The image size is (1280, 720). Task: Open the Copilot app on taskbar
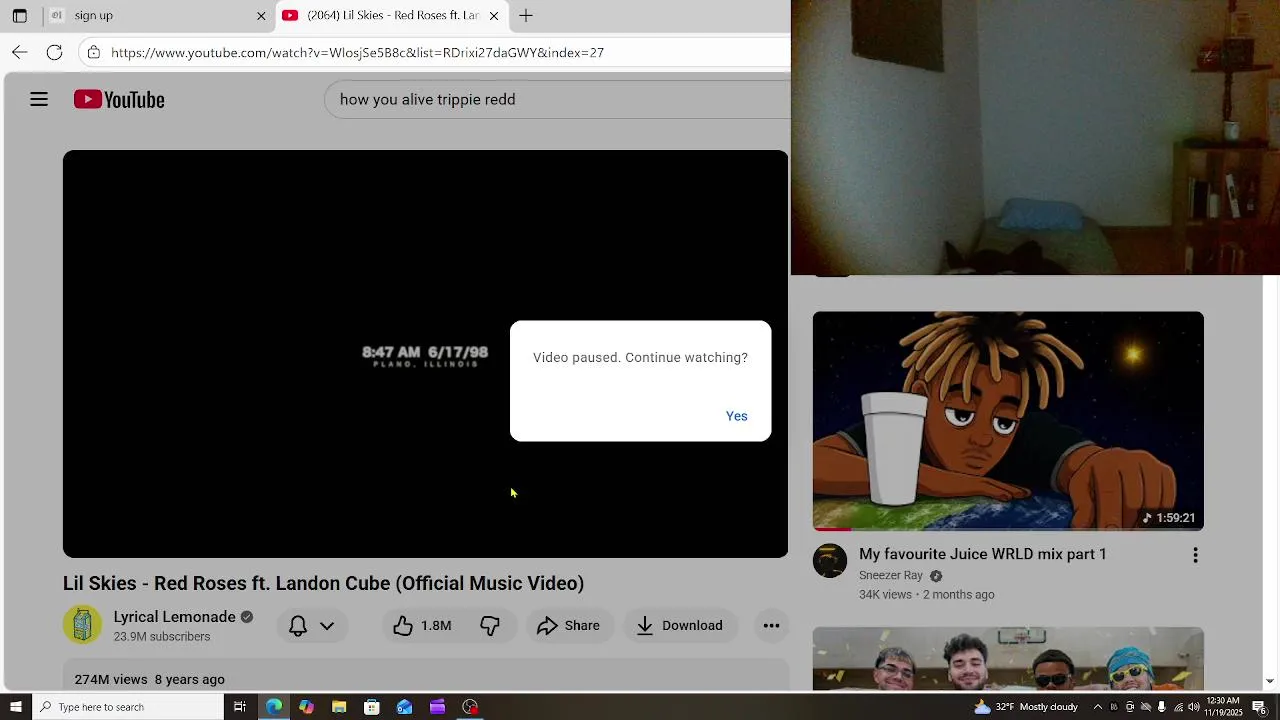coord(306,707)
